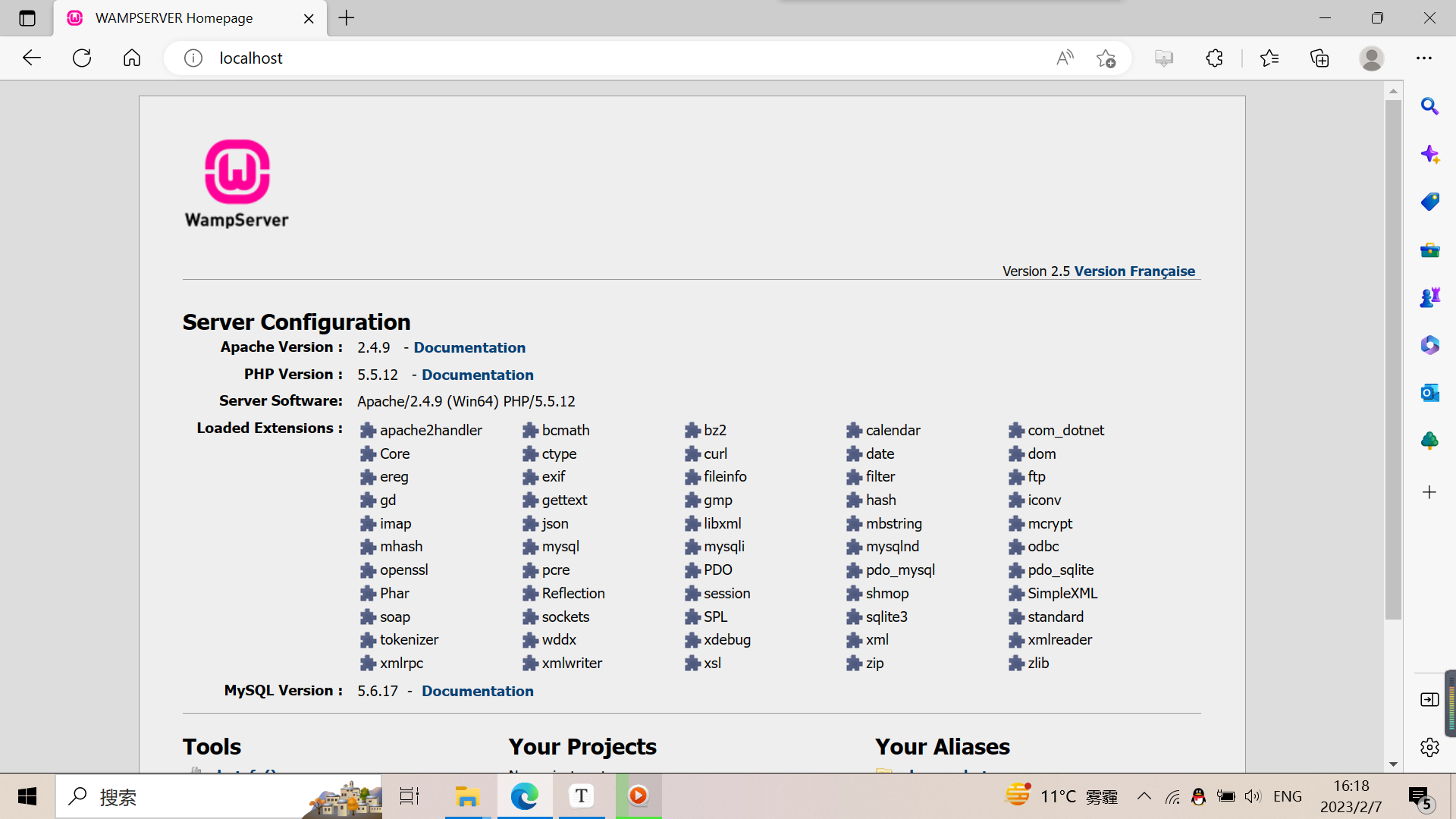Expand hidden system tray icons chevron
The image size is (1456, 819).
[x=1144, y=796]
